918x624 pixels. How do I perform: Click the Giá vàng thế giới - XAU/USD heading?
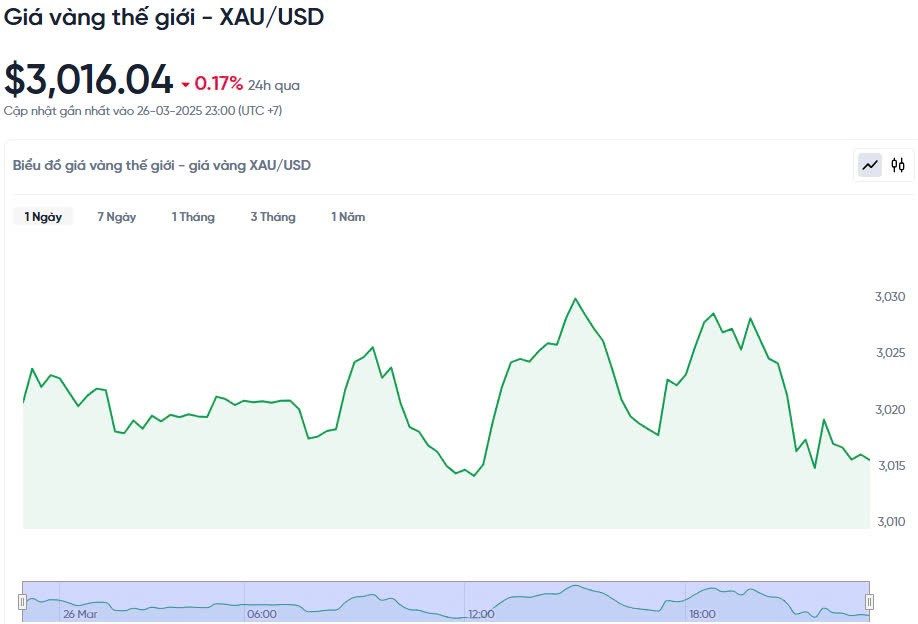coord(164,17)
